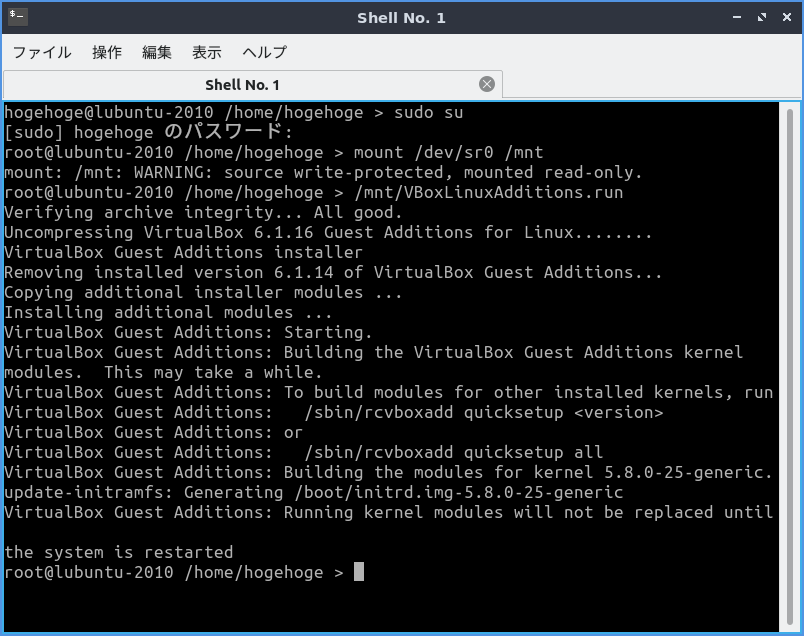This screenshot has height=636, width=804.
Task: Click '/sbin/rcvboxadd quicksetup <version>' text
Action: click(484, 412)
